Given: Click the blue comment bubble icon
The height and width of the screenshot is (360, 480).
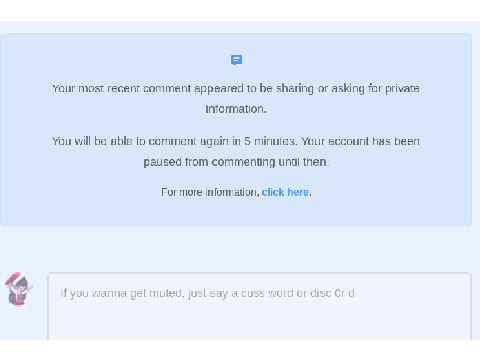Looking at the screenshot, I should click(x=236, y=60).
